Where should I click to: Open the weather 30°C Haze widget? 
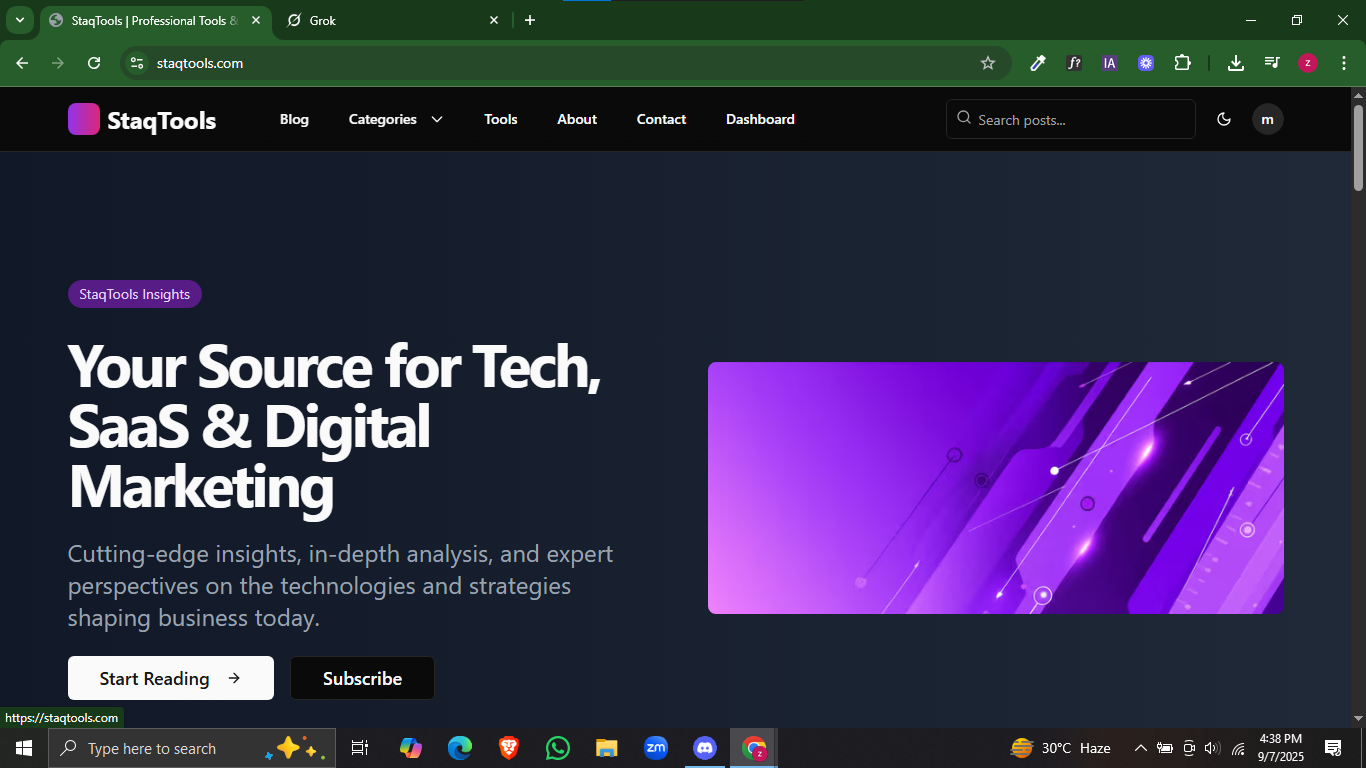(x=1061, y=748)
